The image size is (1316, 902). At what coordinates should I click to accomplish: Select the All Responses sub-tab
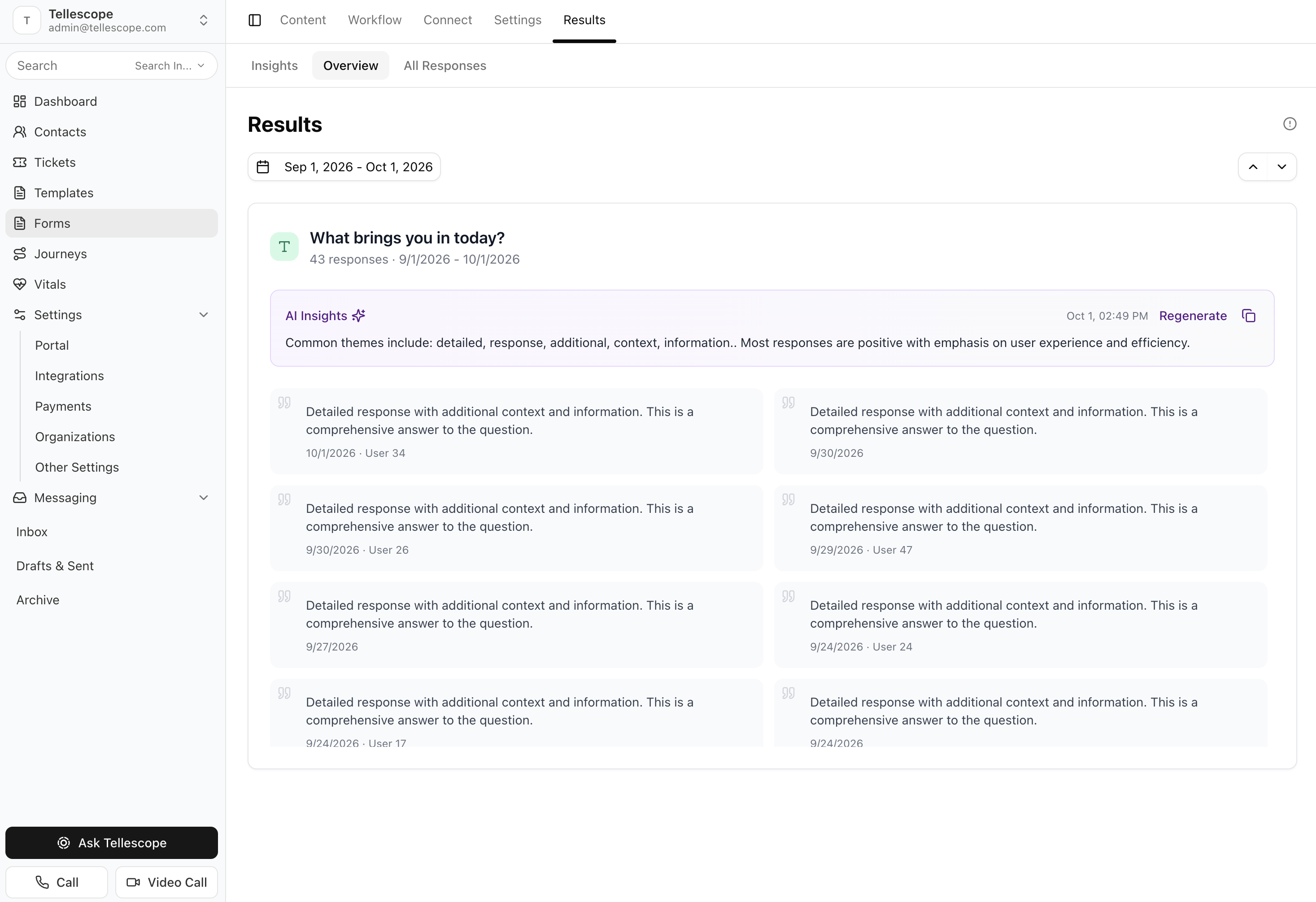tap(445, 65)
